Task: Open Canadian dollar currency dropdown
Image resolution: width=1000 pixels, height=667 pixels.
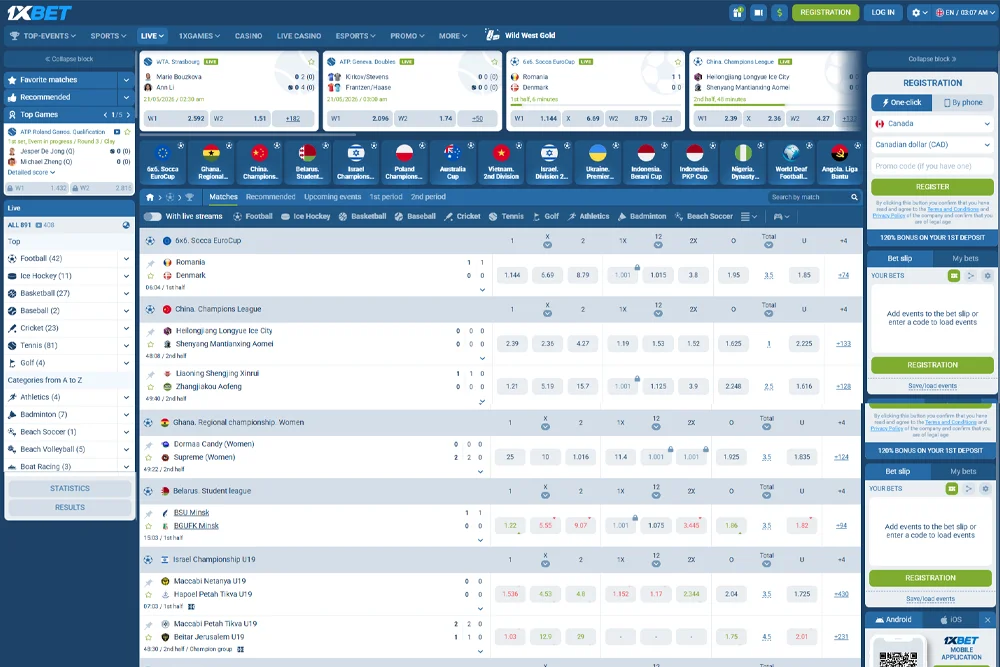Action: pyautogui.click(x=932, y=145)
